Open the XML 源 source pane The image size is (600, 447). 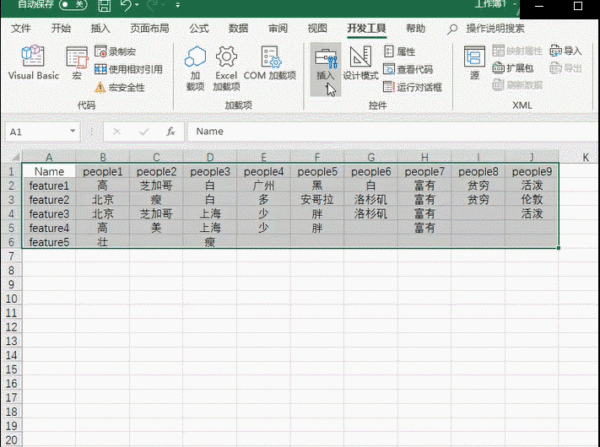(474, 62)
